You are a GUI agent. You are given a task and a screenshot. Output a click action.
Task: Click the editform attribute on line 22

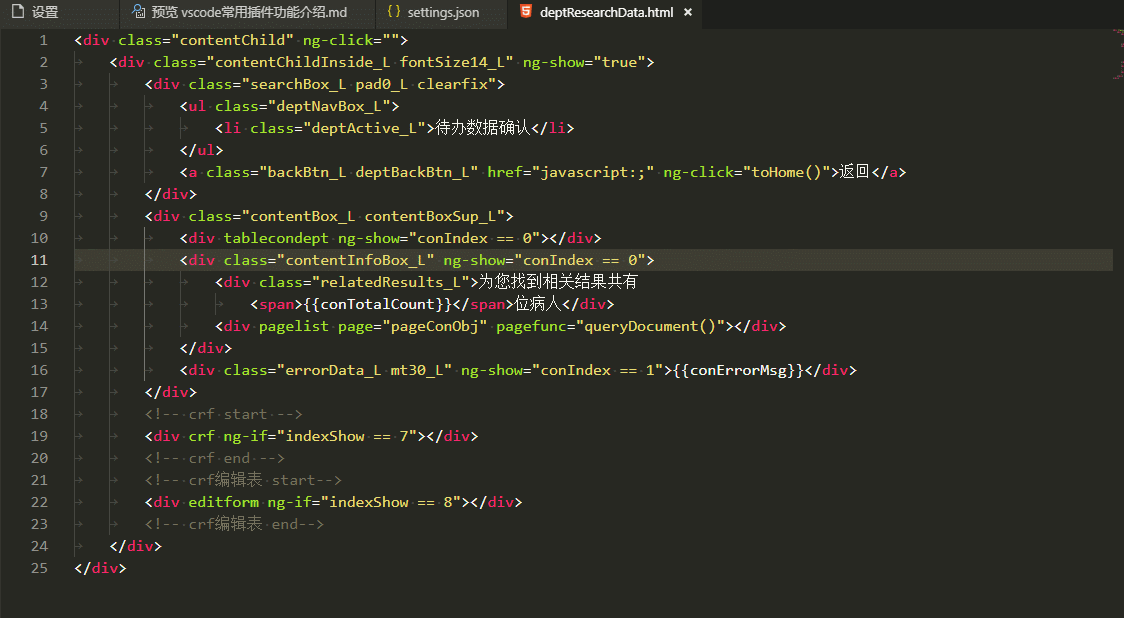click(x=224, y=503)
